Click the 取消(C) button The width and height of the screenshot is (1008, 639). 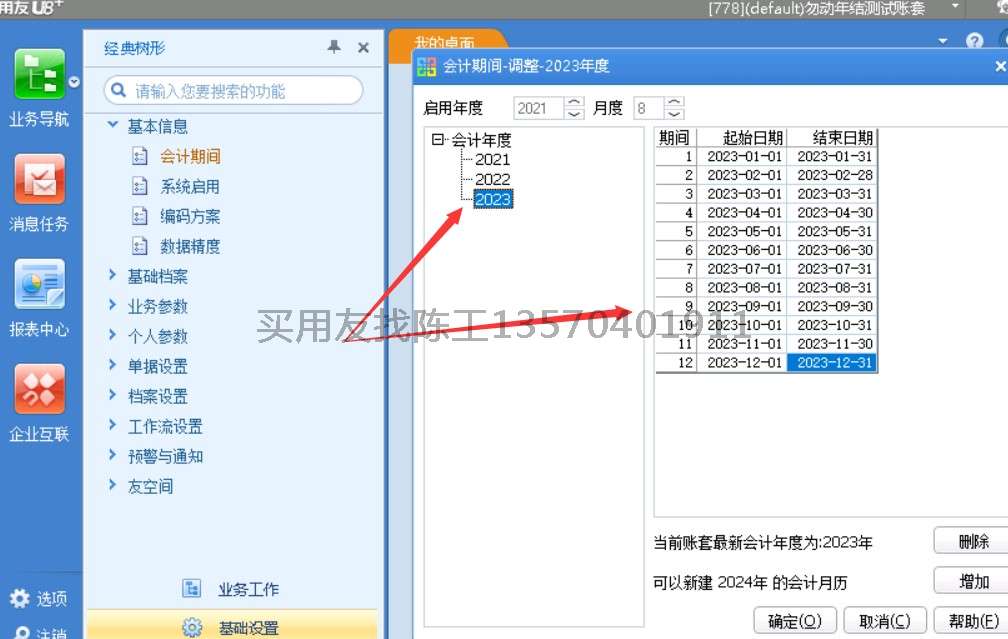click(x=885, y=621)
